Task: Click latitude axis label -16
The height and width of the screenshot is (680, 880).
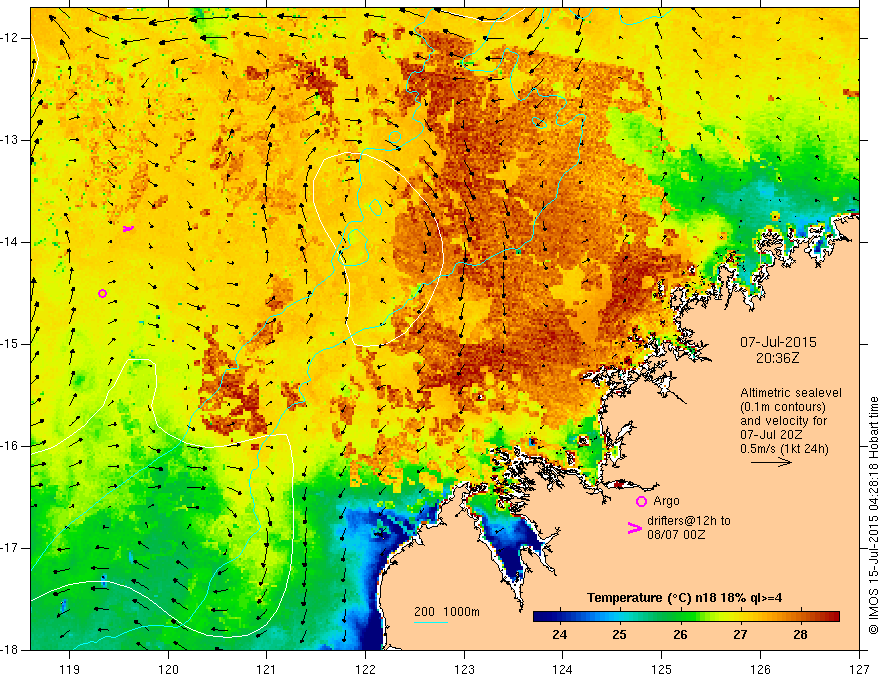Action: tap(11, 446)
